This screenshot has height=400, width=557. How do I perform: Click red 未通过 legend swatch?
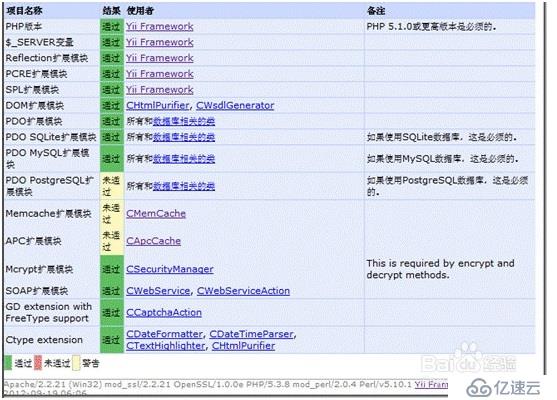38,363
